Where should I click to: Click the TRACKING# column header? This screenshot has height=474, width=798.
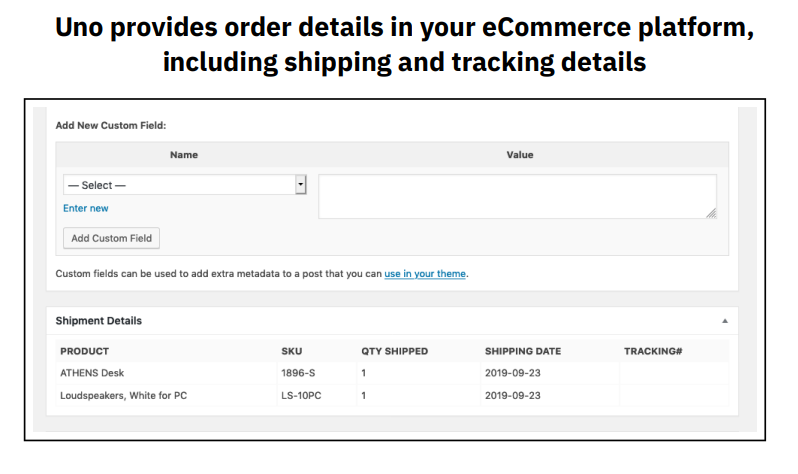point(653,351)
